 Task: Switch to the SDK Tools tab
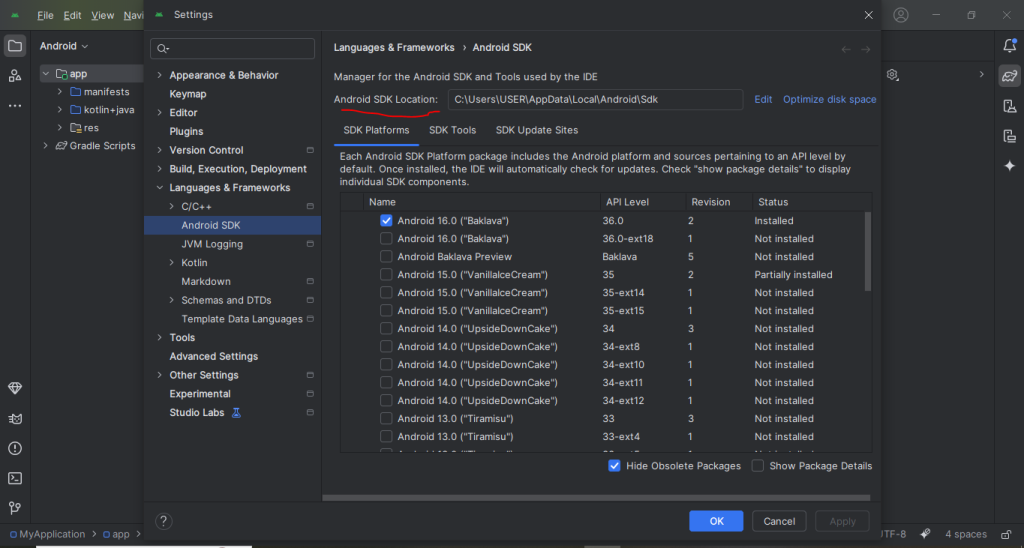452,130
